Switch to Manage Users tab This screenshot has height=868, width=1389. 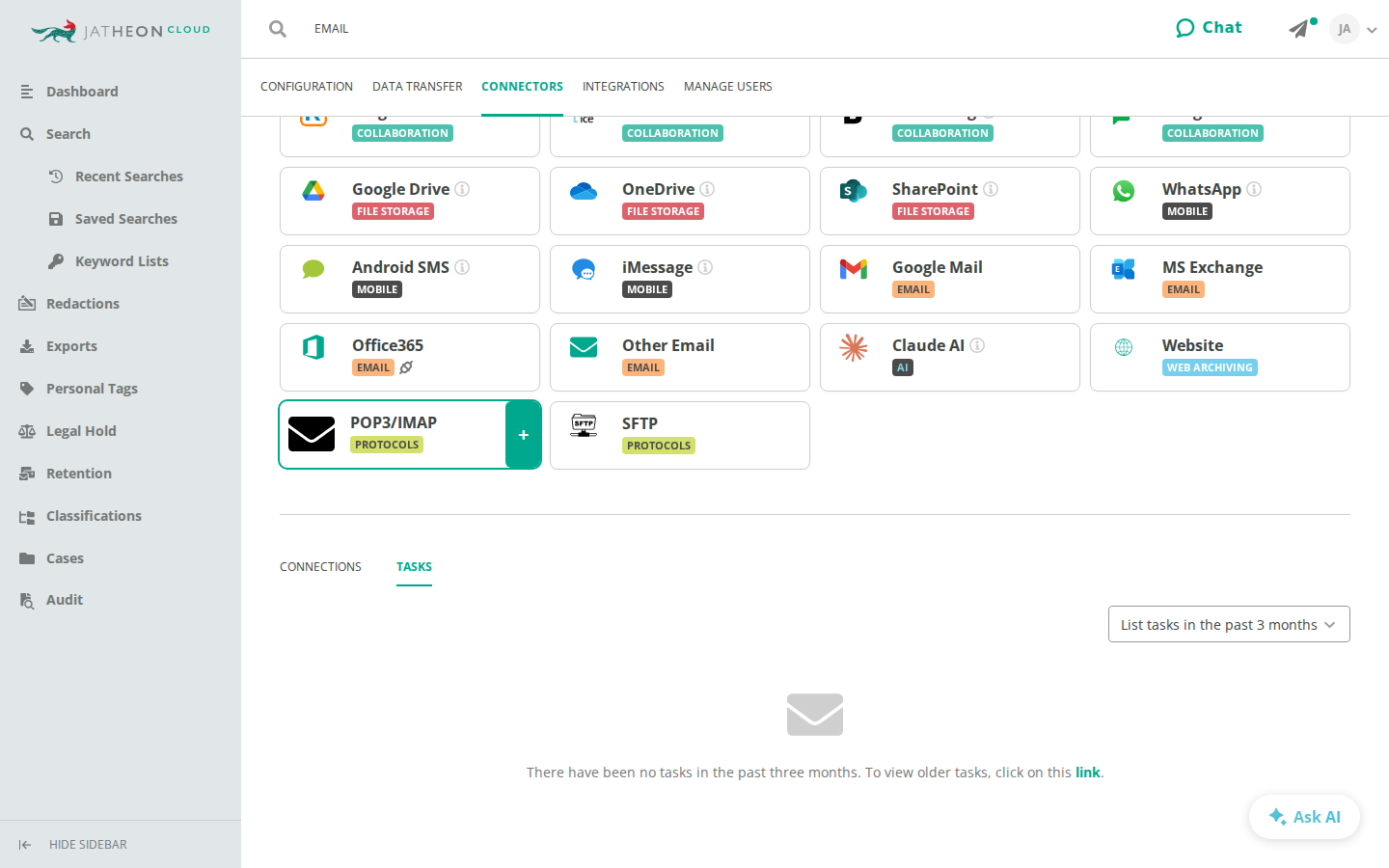[728, 87]
